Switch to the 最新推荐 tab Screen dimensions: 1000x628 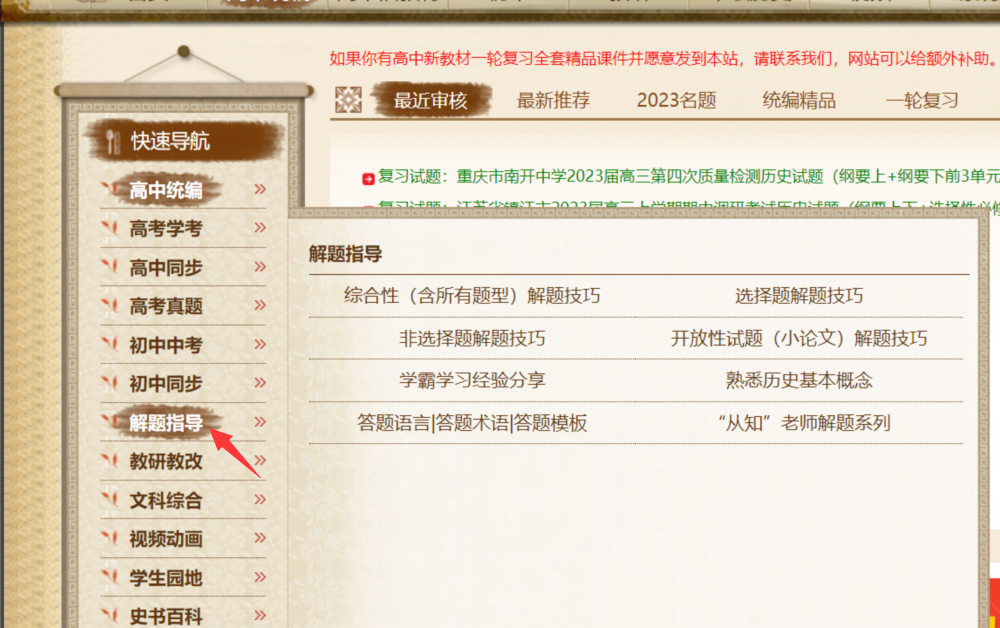pyautogui.click(x=553, y=100)
